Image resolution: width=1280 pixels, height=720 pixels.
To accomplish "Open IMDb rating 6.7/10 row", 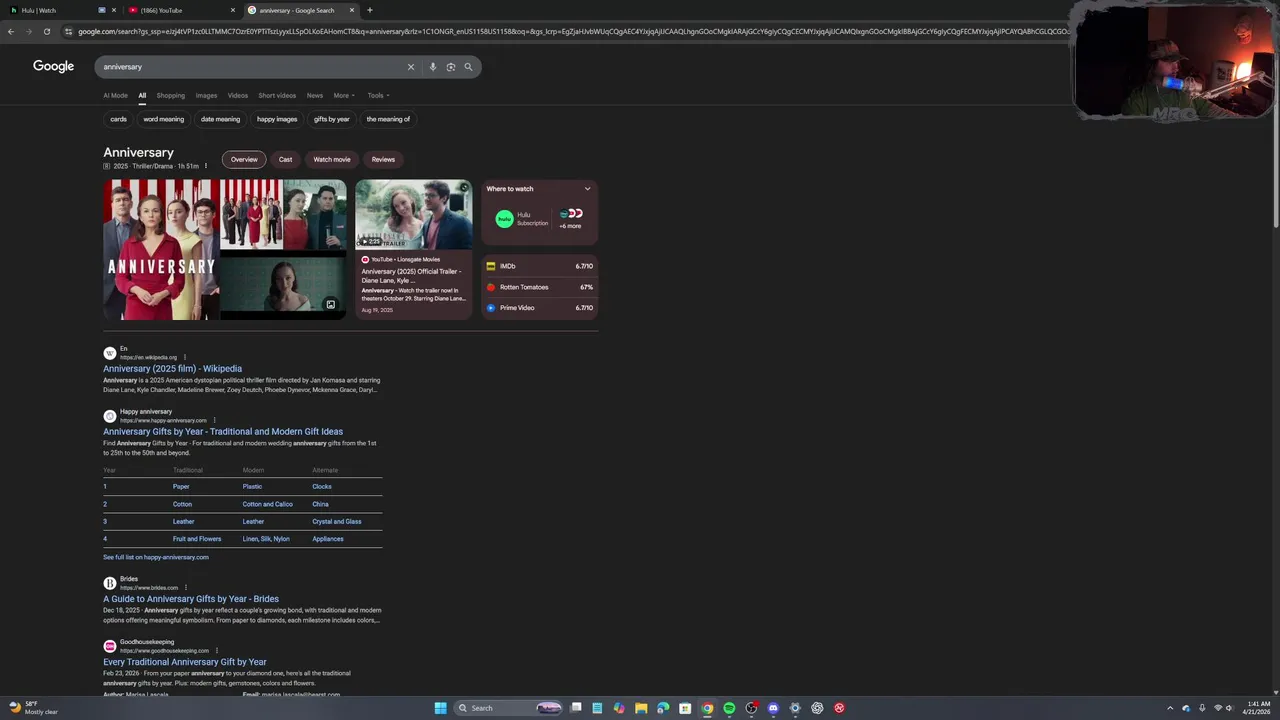I will [540, 266].
